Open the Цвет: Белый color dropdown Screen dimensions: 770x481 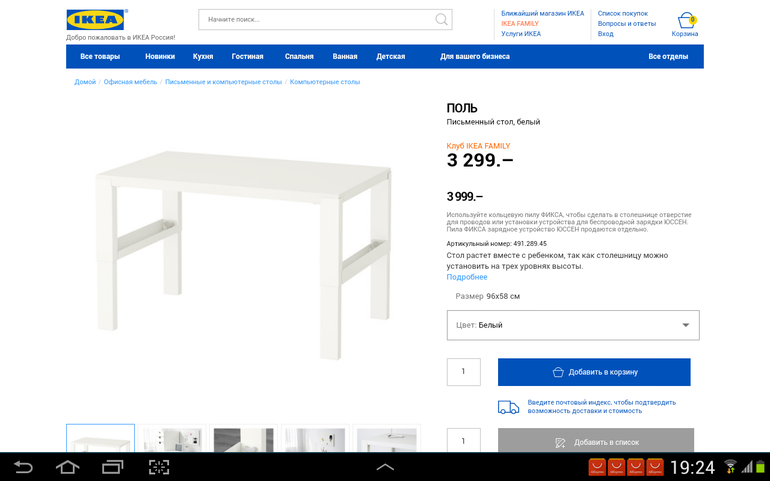(573, 325)
